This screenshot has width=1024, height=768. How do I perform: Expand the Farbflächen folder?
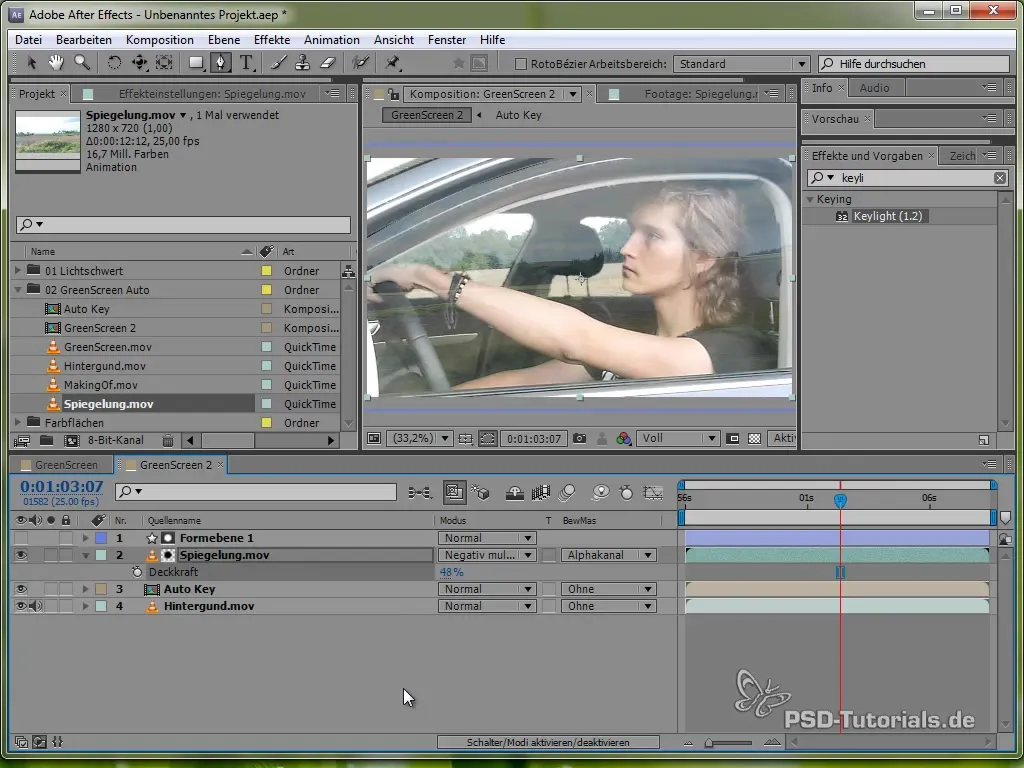(x=18, y=423)
